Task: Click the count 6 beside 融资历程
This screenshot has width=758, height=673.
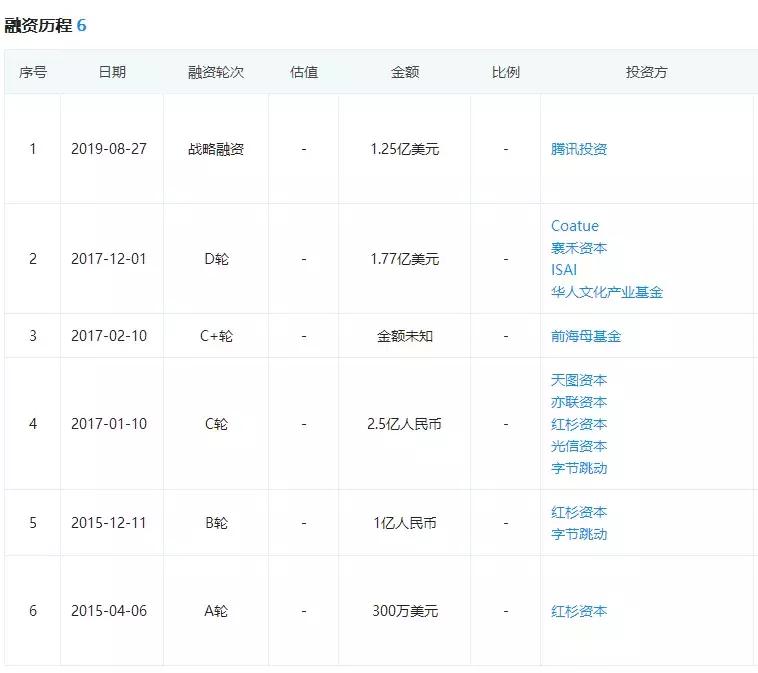Action: click(x=81, y=25)
